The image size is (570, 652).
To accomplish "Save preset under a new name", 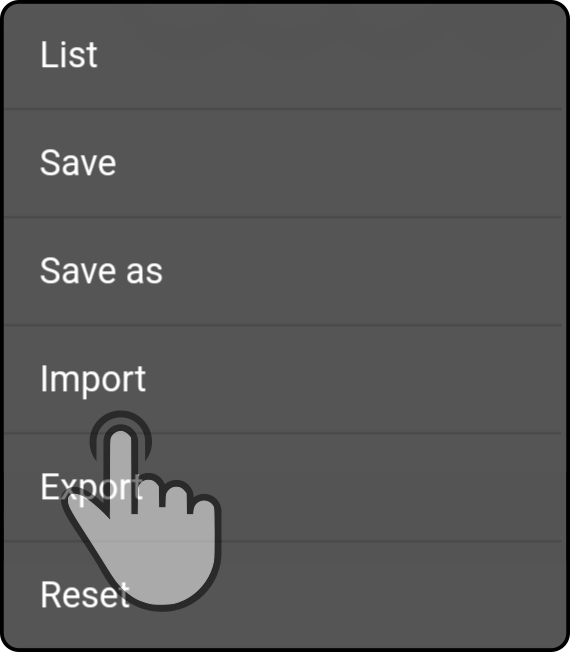I will click(283, 271).
